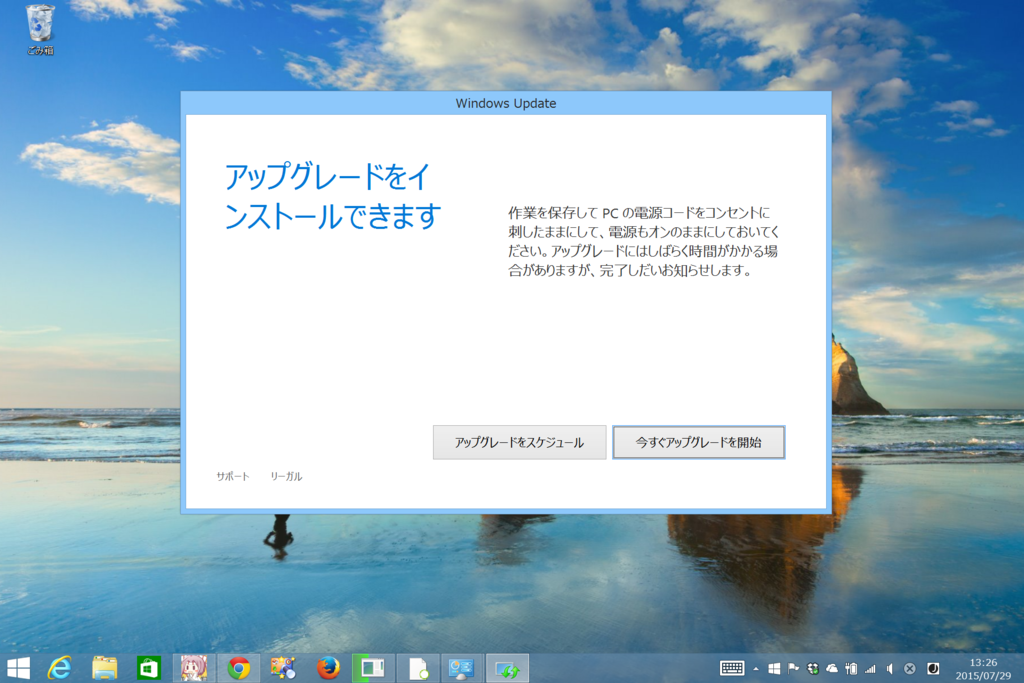Click the アップグレードをインストールできます heading
The image size is (1024, 683).
coord(333,197)
